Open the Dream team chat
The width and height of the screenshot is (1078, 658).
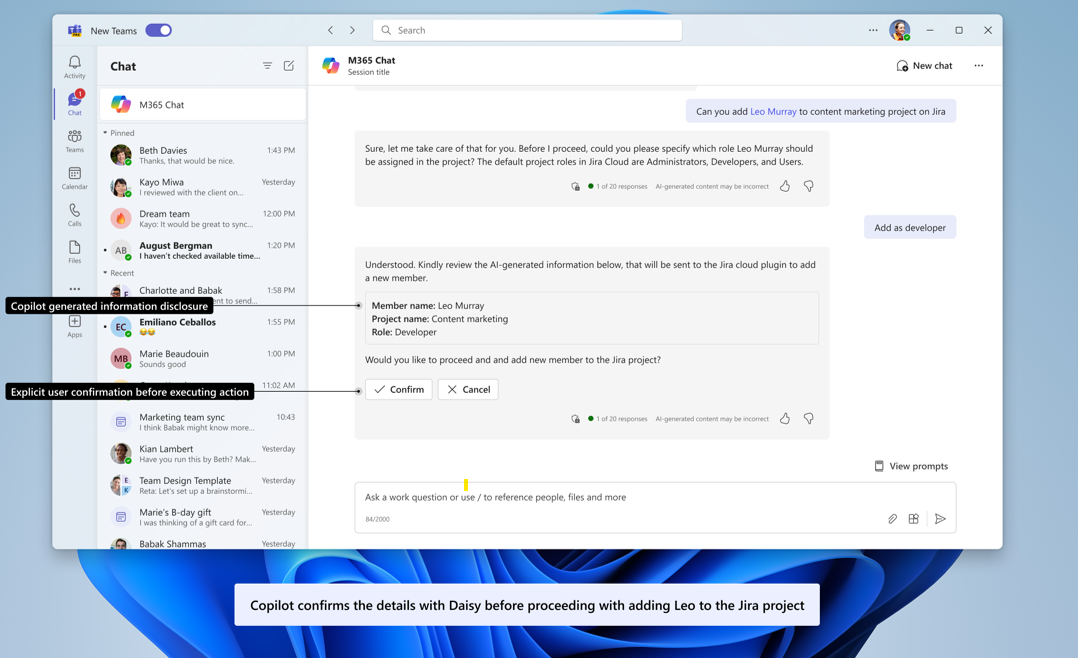202,218
